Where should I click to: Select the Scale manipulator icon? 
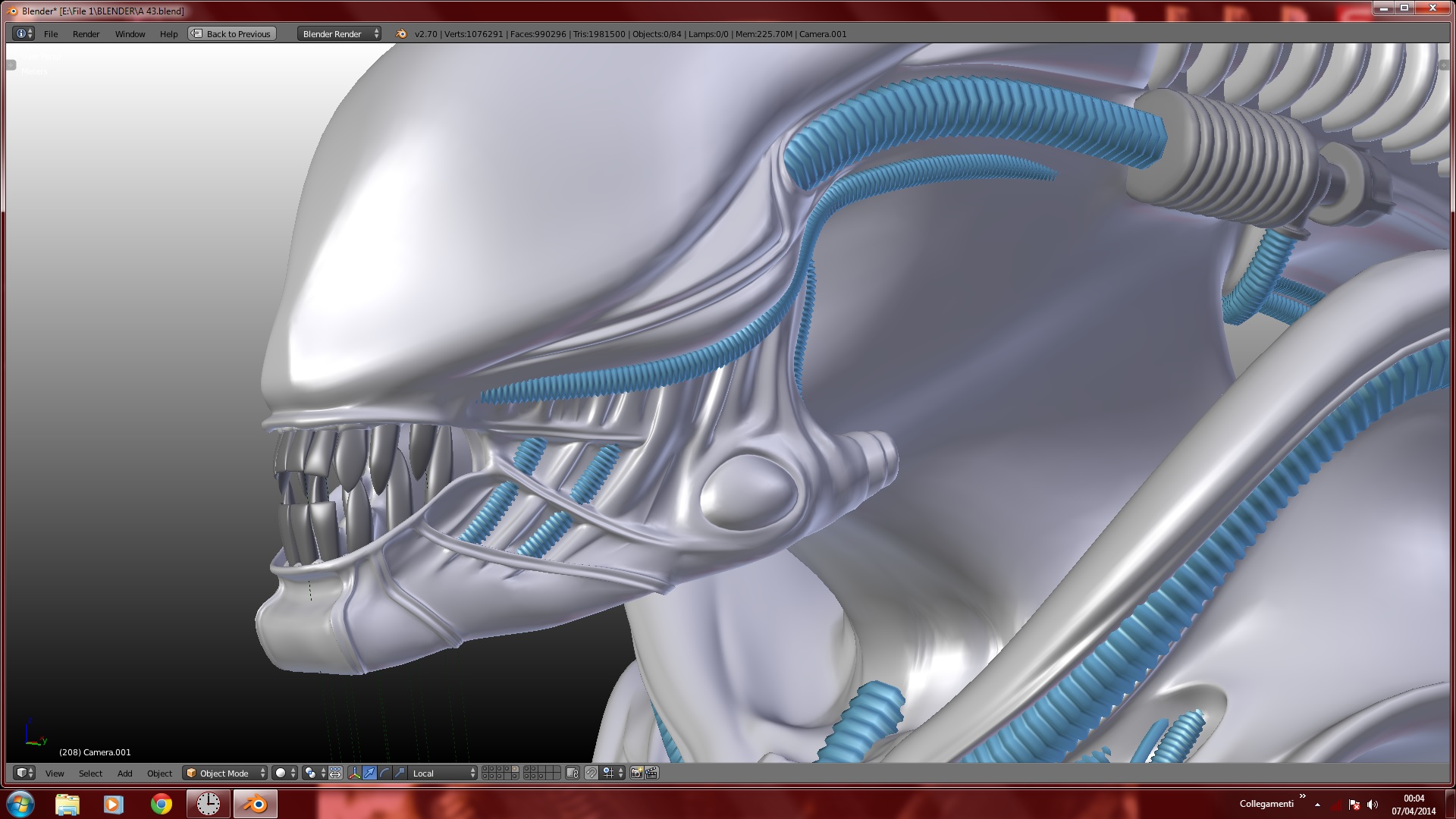coord(400,773)
